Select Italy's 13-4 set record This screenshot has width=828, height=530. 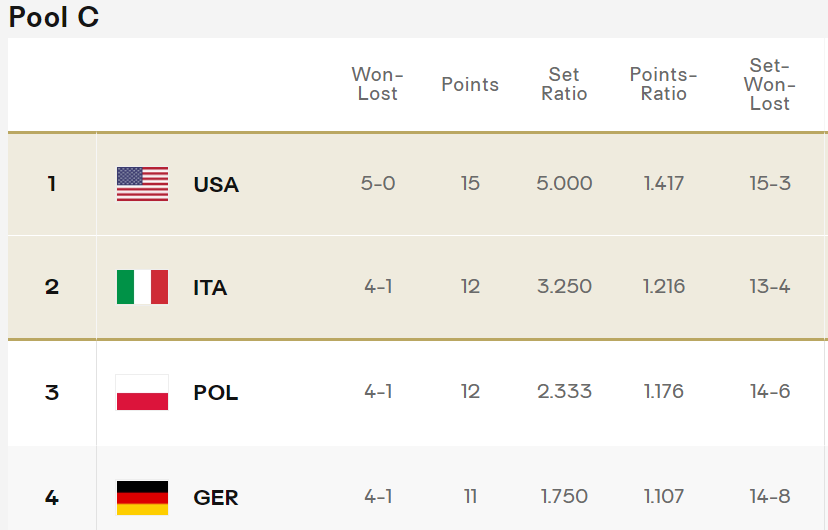[x=770, y=286]
